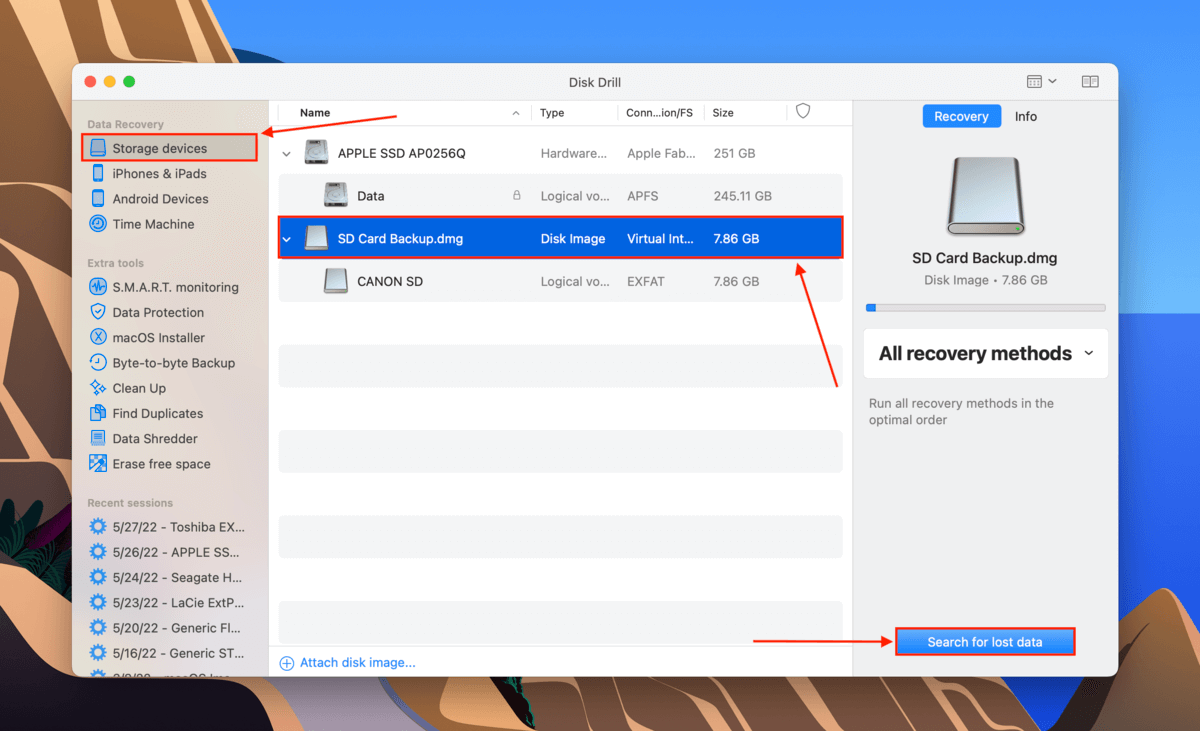Screen dimensions: 1200x731
Task: Open the All recovery methods dropdown
Action: pos(986,353)
